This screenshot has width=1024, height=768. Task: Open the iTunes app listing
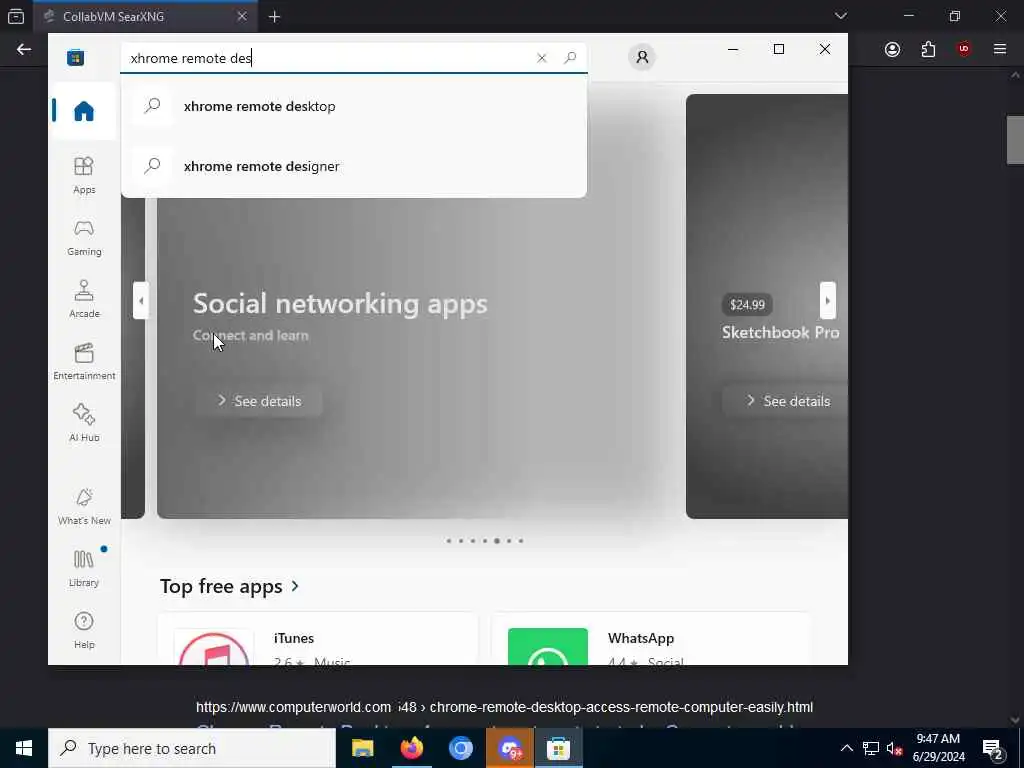[317, 640]
